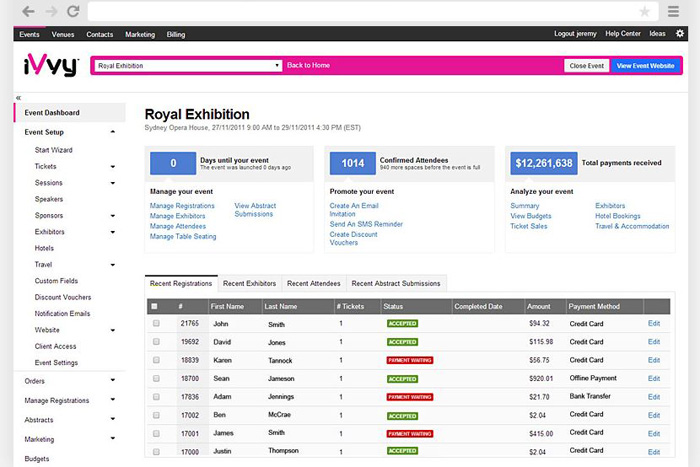Viewport: 700px width, 467px height.
Task: Switch to the Recent Exhibitors tab
Action: coord(250,284)
